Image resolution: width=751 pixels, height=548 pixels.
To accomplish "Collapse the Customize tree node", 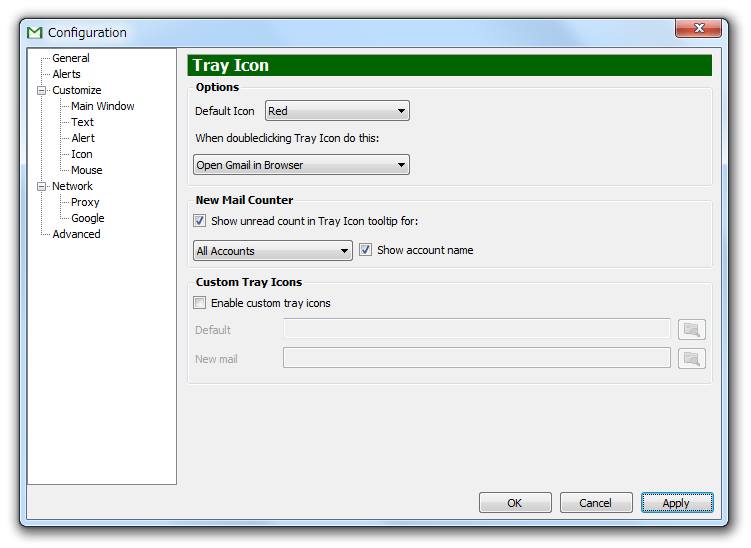I will coord(42,90).
